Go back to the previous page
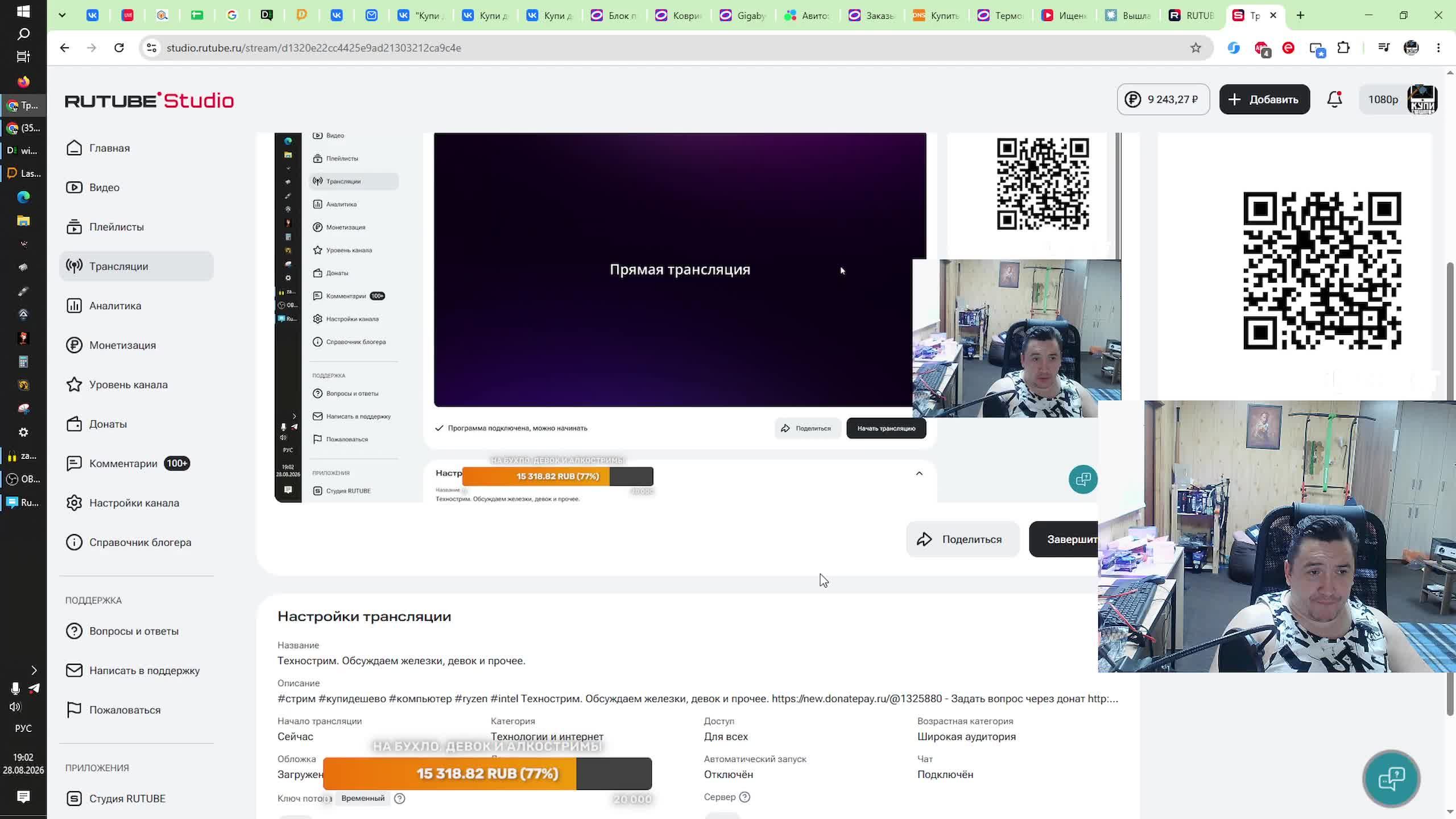This screenshot has height=819, width=1456. click(x=64, y=48)
